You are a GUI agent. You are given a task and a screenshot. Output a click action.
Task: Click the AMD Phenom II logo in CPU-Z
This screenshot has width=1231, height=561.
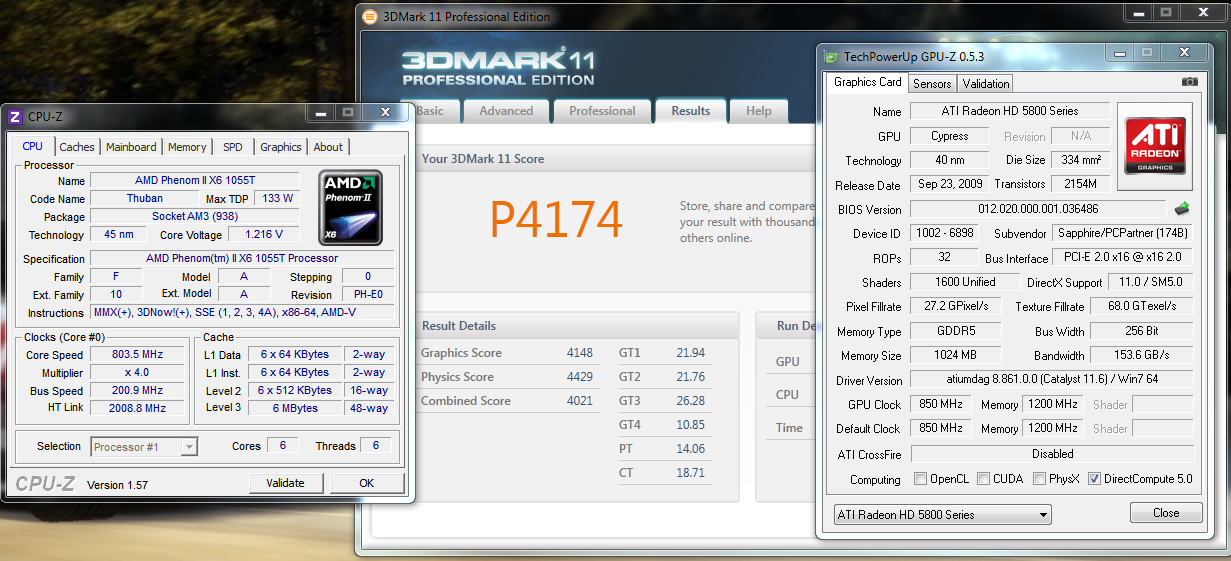point(351,207)
